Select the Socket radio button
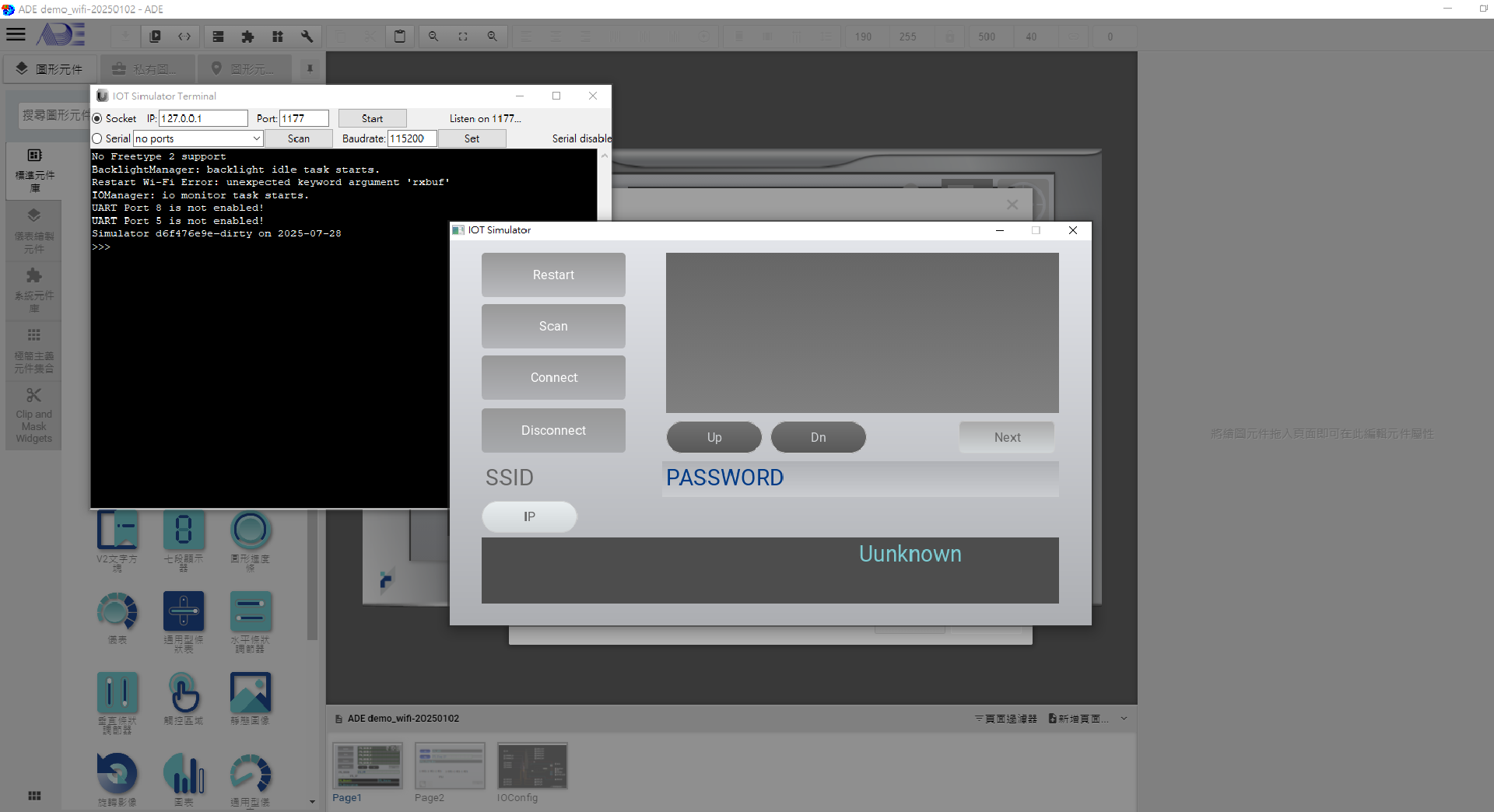1494x812 pixels. (x=97, y=118)
